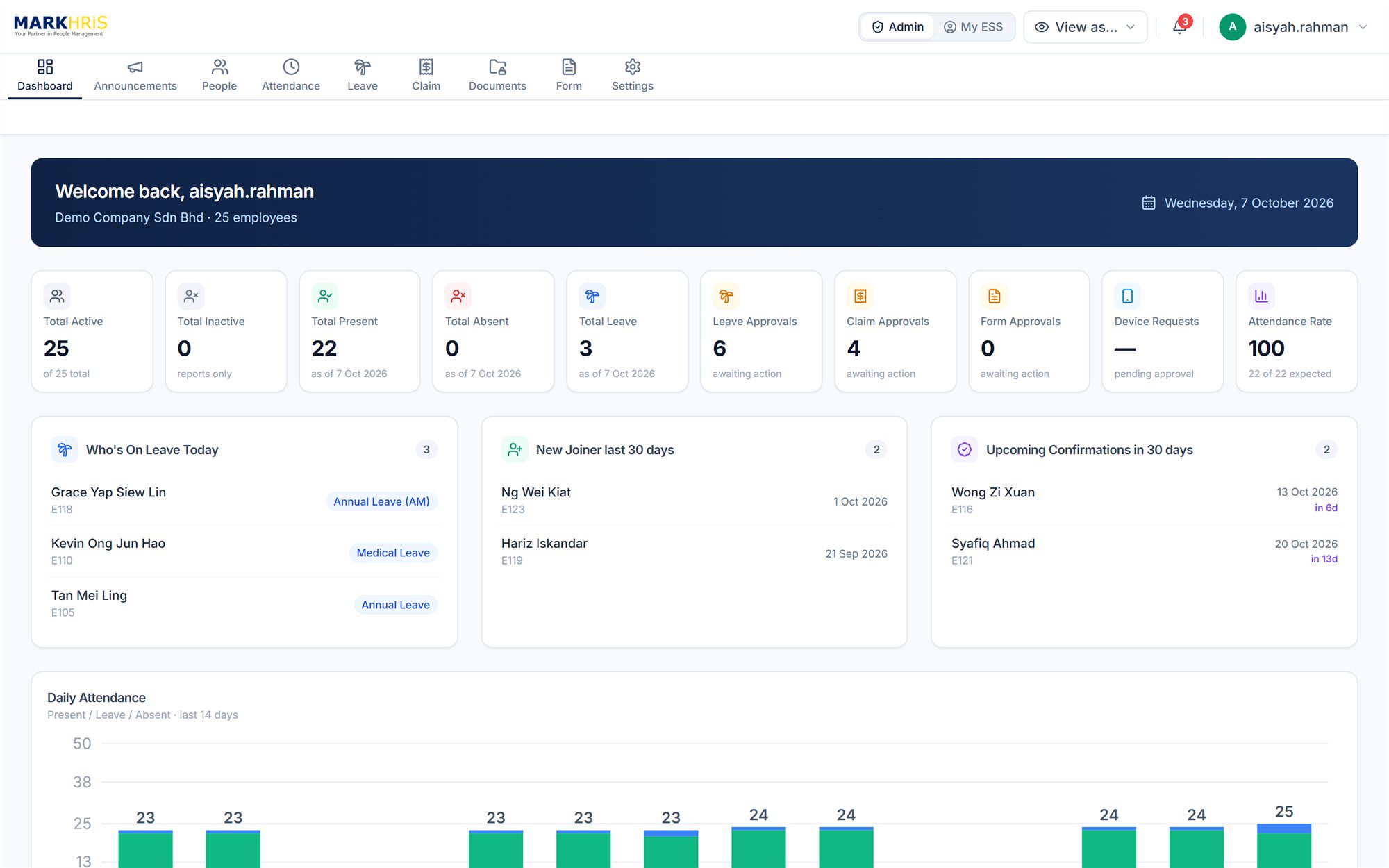Click the Wednesday, 7 October 2026 date
The height and width of the screenshot is (868, 1389).
(x=1249, y=203)
